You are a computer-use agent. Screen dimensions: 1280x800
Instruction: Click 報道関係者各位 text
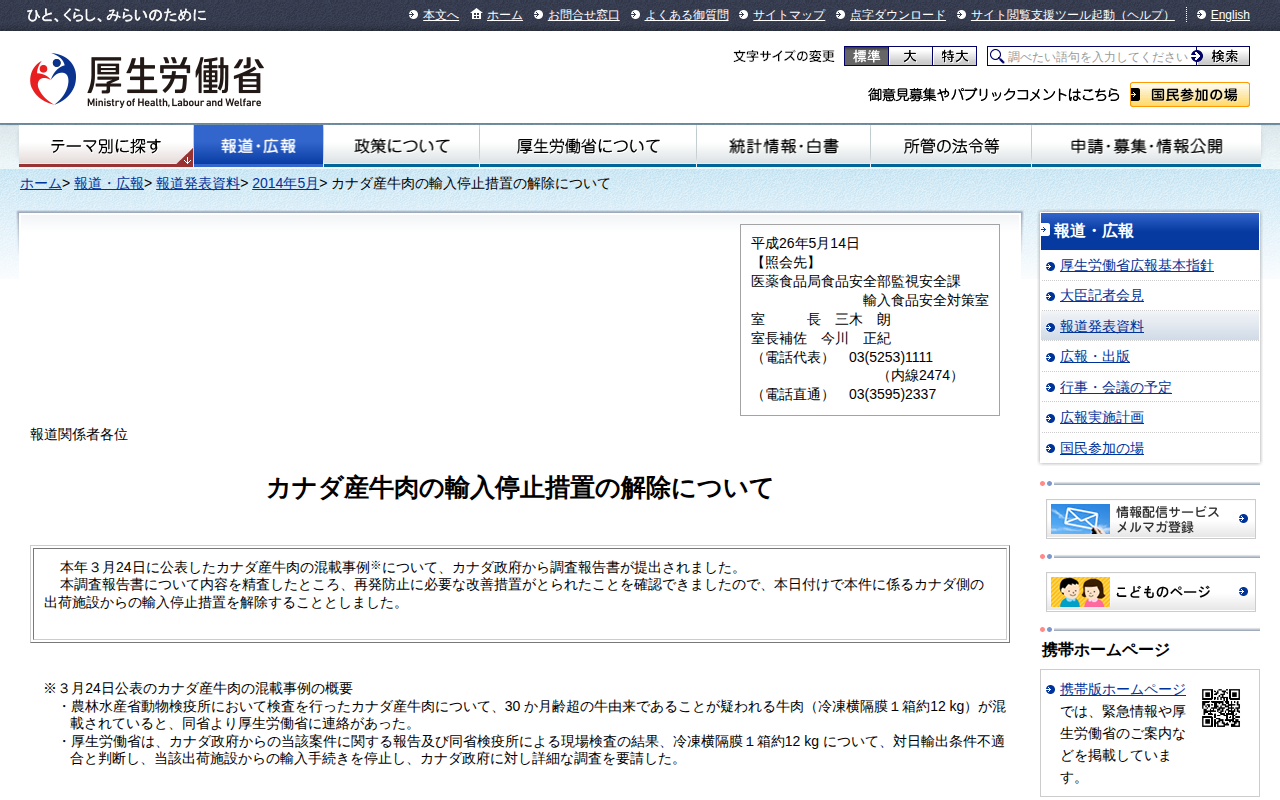click(x=79, y=435)
